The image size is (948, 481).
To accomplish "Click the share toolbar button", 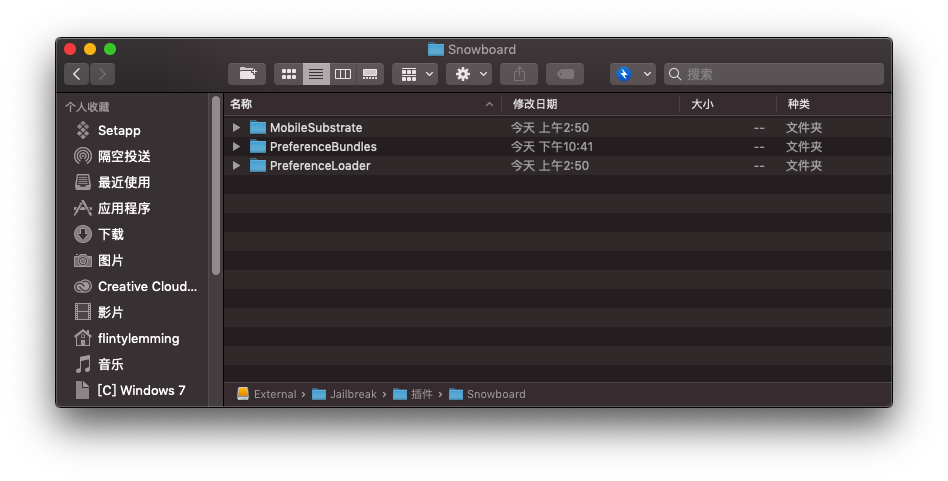I will point(519,74).
